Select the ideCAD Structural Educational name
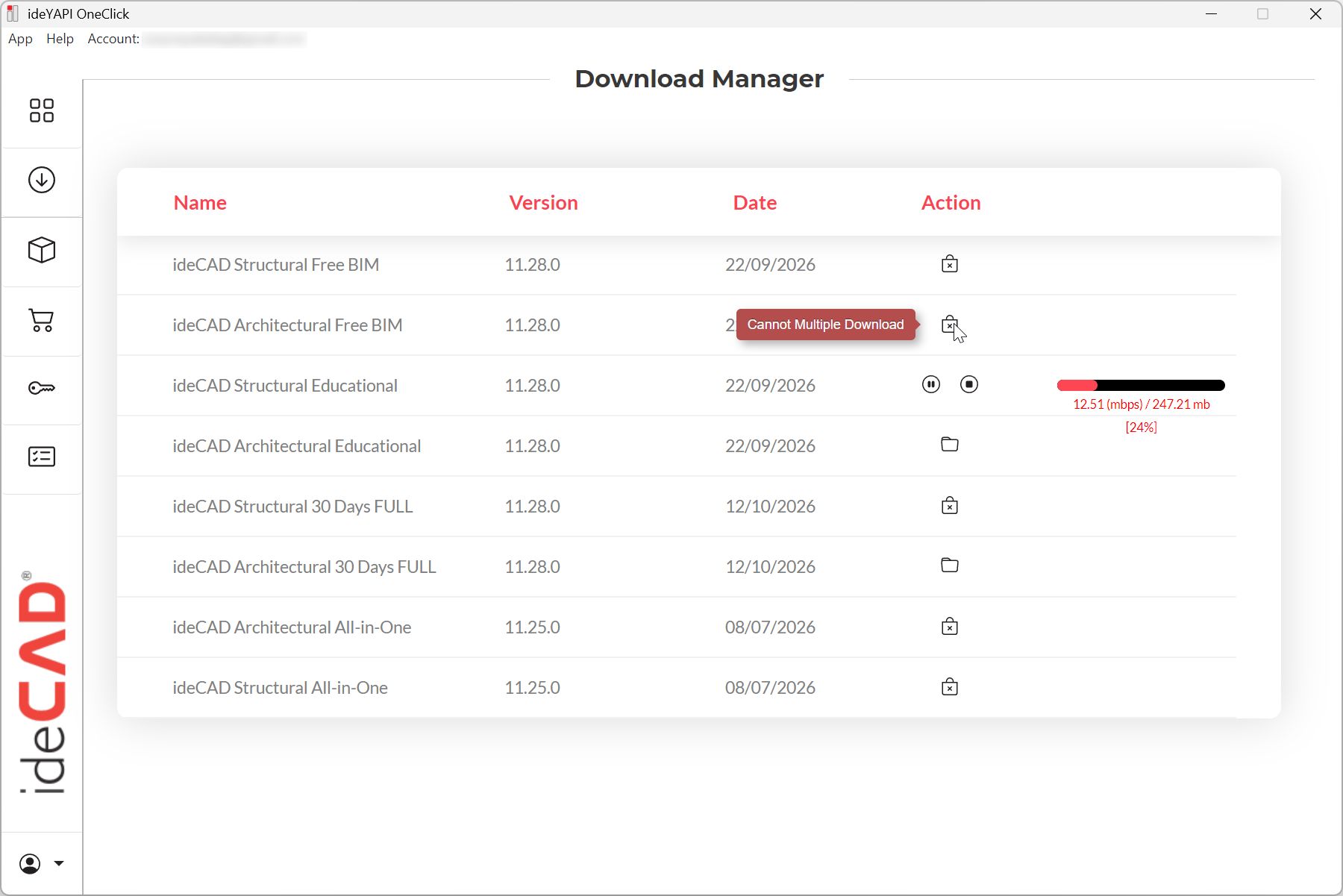 [x=285, y=386]
